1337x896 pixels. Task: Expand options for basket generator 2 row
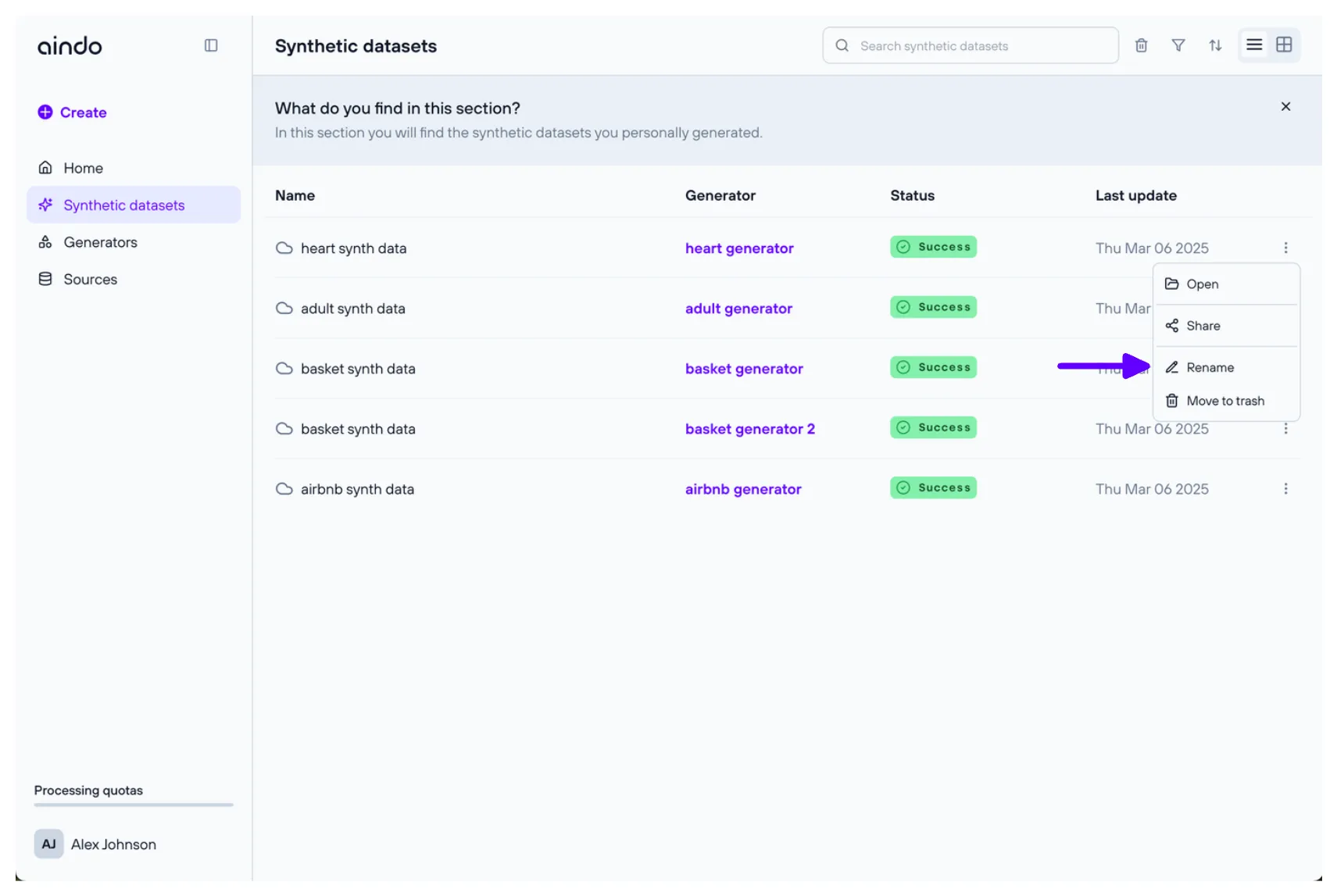pyautogui.click(x=1285, y=429)
